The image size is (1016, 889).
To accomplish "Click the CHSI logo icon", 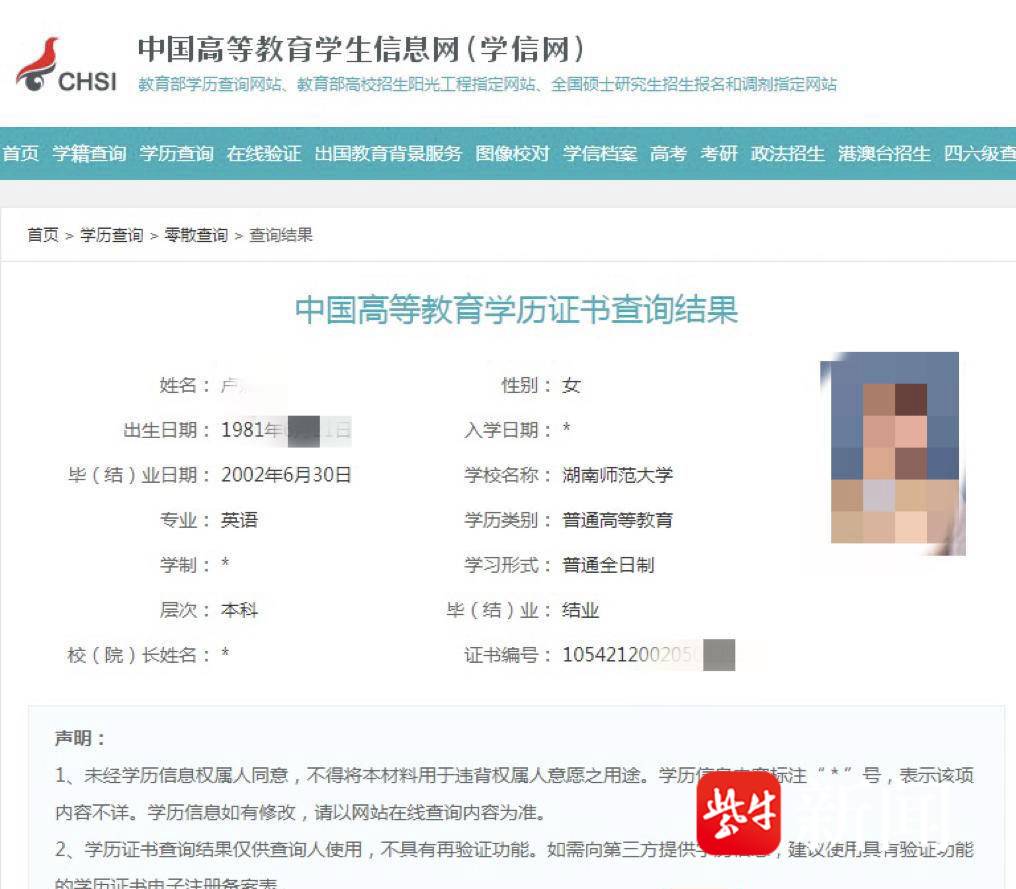I will pyautogui.click(x=66, y=66).
